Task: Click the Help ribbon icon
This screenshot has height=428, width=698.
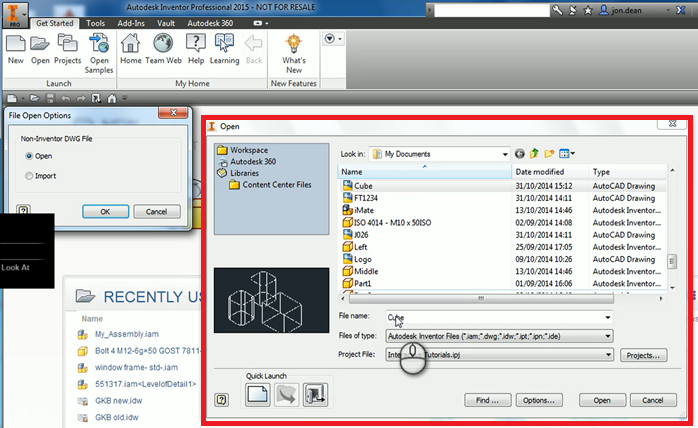Action: (196, 49)
